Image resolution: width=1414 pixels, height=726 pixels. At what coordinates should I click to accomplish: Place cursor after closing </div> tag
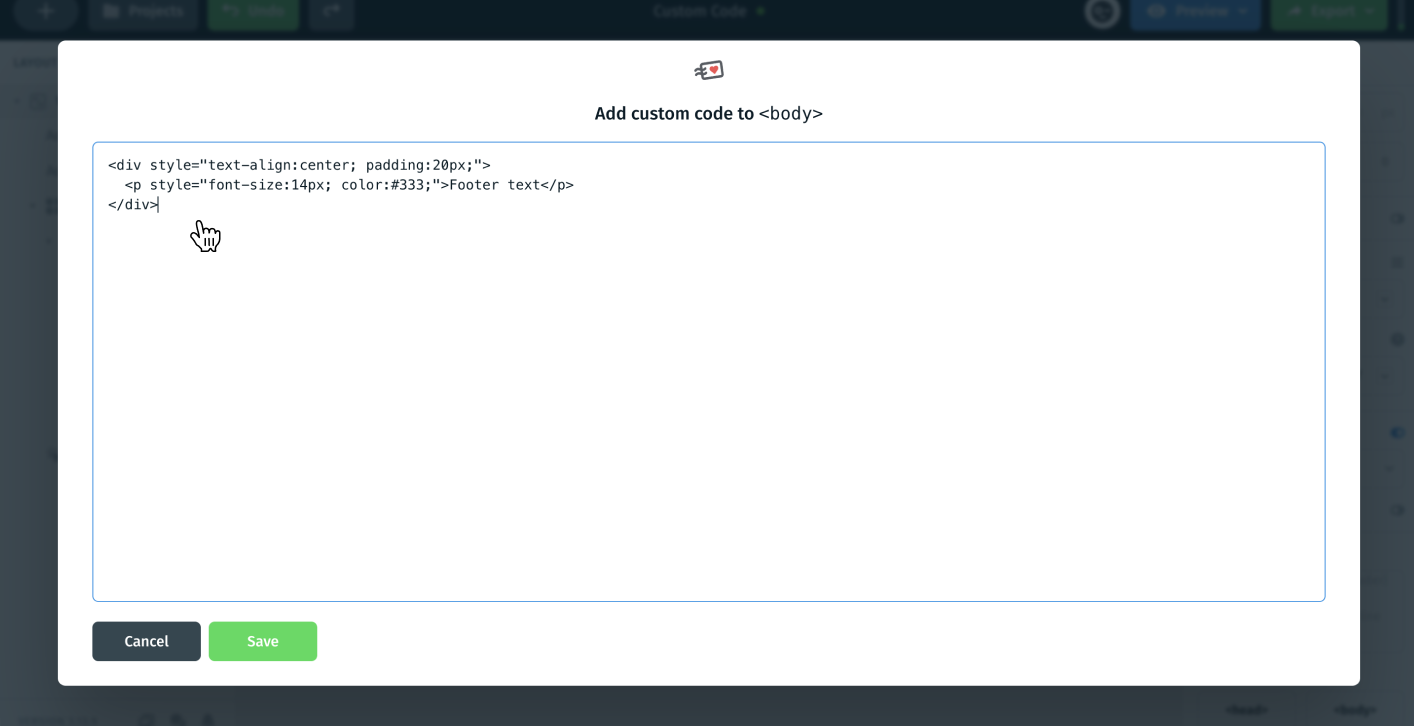tap(159, 205)
